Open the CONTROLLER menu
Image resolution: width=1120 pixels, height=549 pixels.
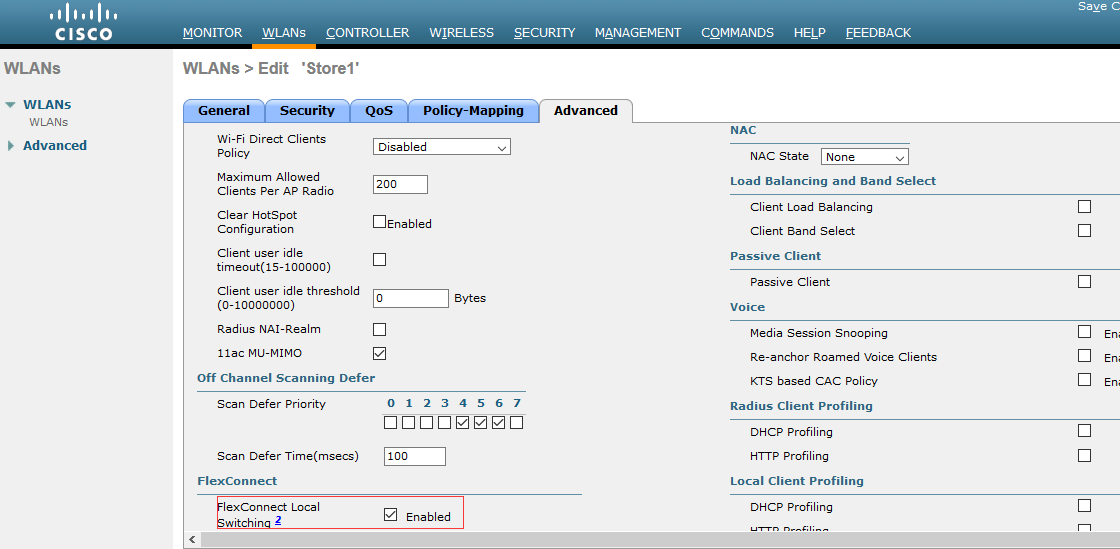[x=367, y=33]
